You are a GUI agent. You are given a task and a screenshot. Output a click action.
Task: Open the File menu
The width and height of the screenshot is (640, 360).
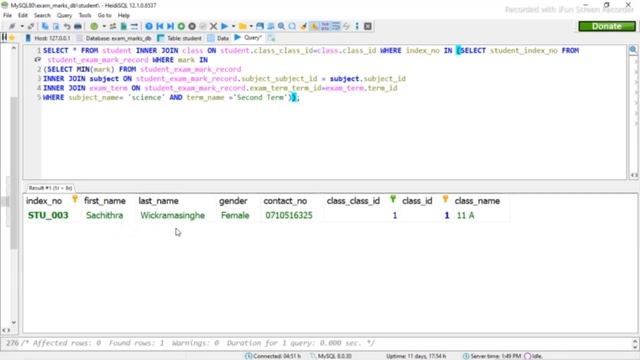coord(7,15)
